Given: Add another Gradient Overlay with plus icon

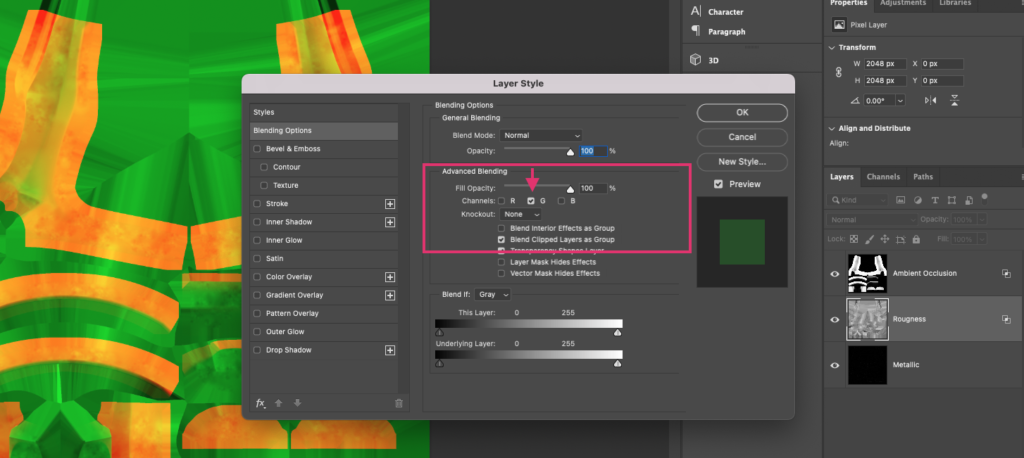Looking at the screenshot, I should coord(390,295).
